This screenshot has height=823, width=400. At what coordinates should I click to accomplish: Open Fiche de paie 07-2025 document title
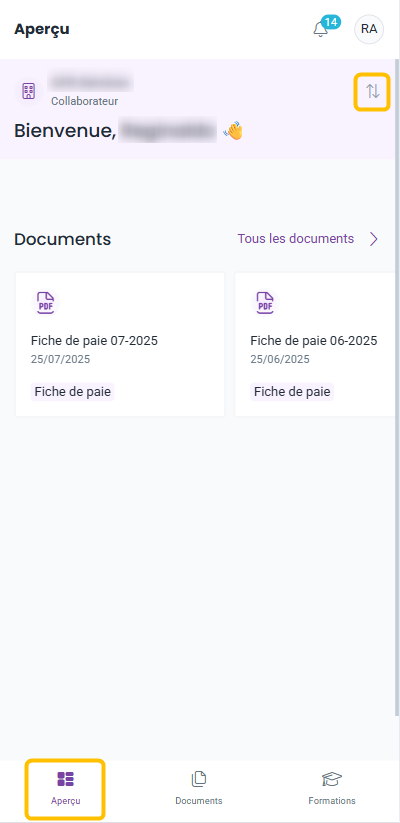94,341
